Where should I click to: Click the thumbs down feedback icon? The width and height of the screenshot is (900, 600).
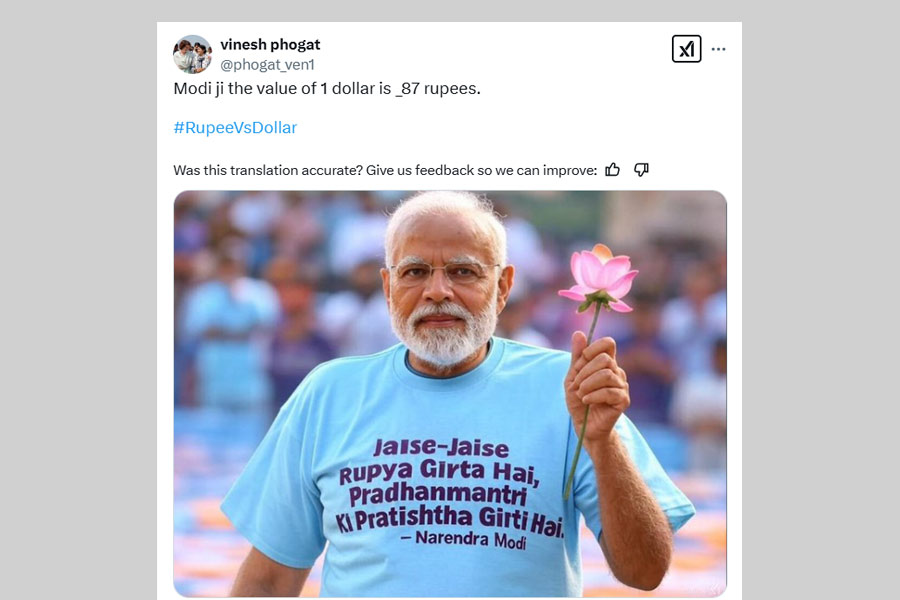tap(641, 170)
